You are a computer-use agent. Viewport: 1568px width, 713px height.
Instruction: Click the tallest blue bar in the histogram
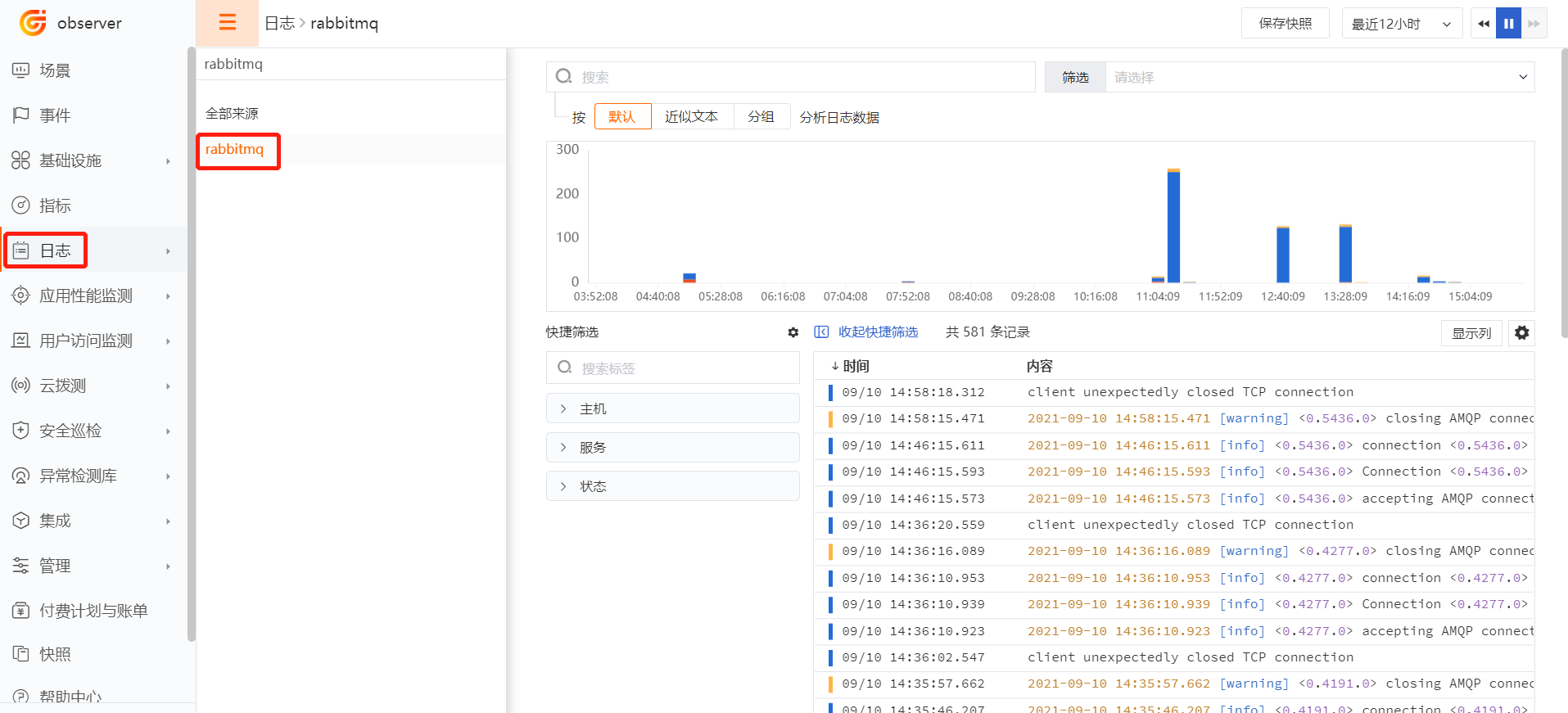coord(1173,228)
